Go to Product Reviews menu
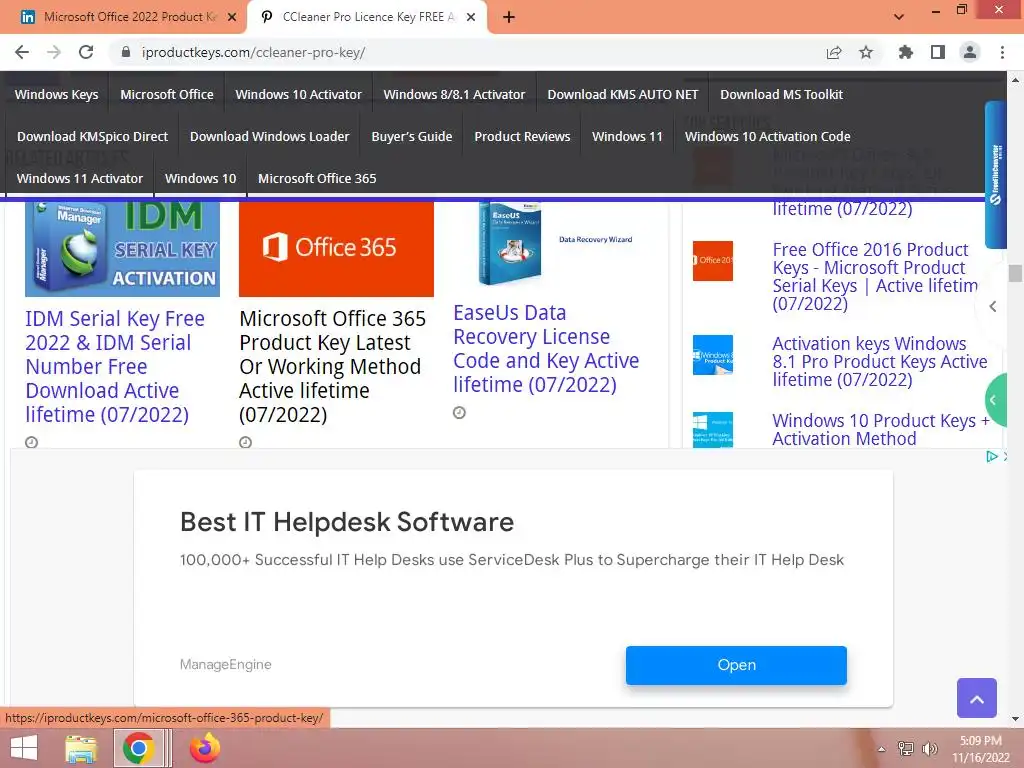 pos(522,136)
